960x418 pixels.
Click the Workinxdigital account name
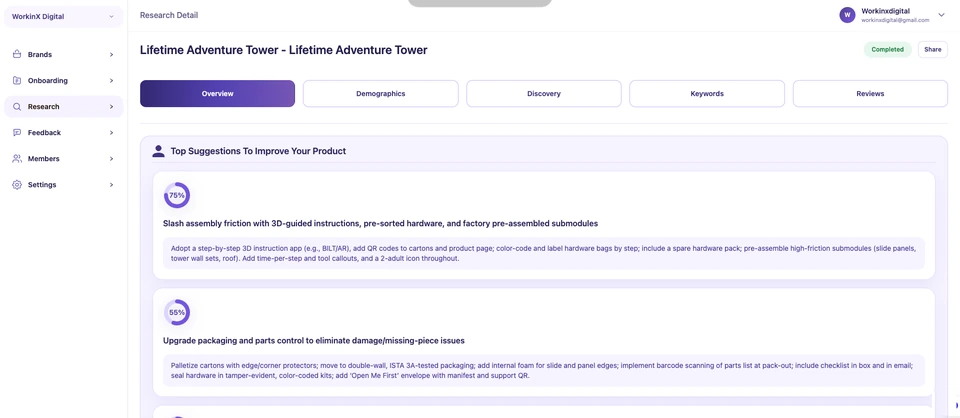pos(885,11)
